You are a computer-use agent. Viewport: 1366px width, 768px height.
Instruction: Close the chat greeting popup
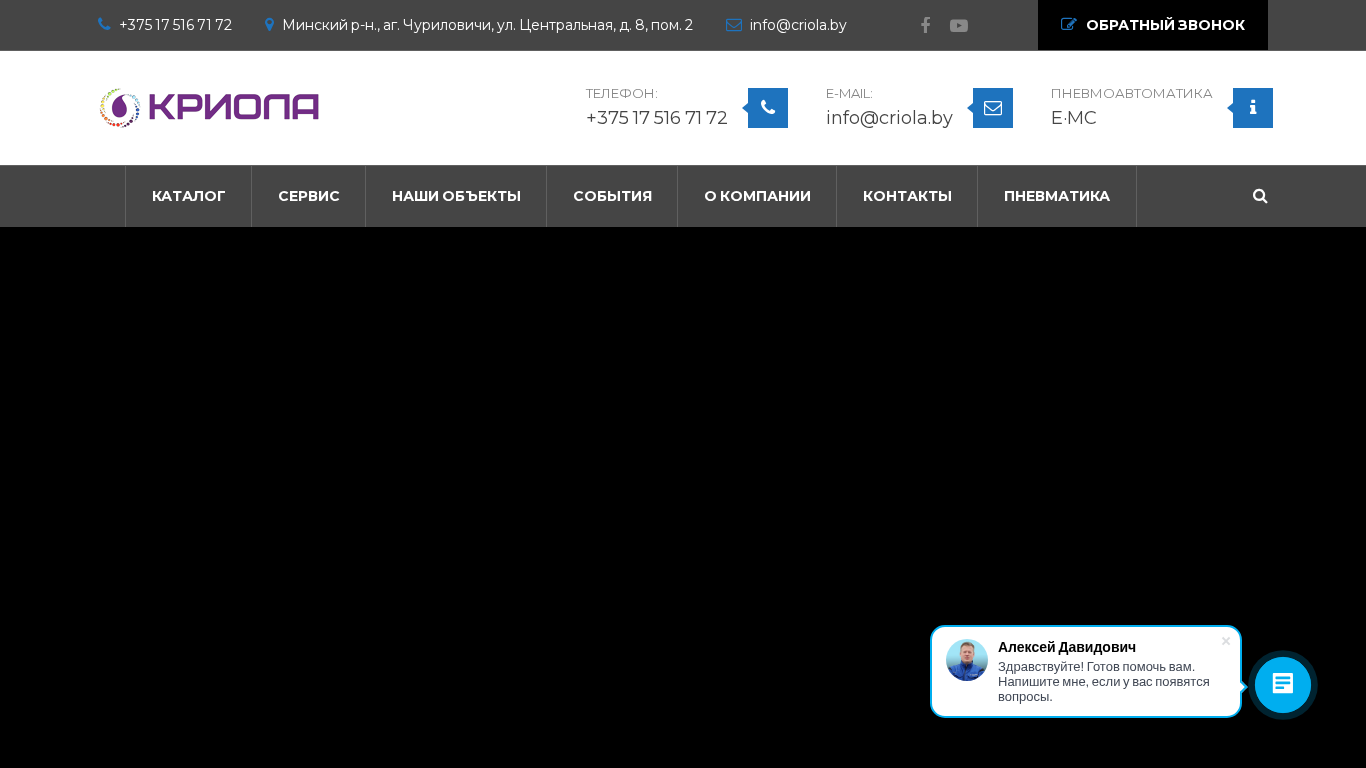point(1226,641)
